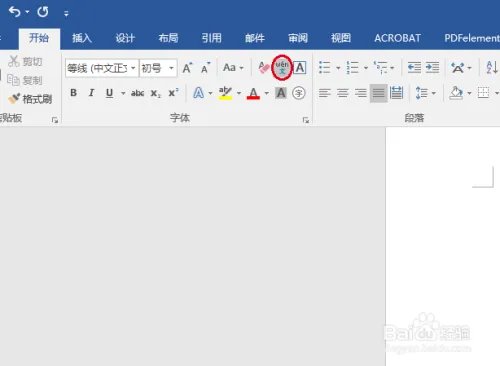Click the Shrink Font icon
The image size is (500, 366).
click(206, 68)
